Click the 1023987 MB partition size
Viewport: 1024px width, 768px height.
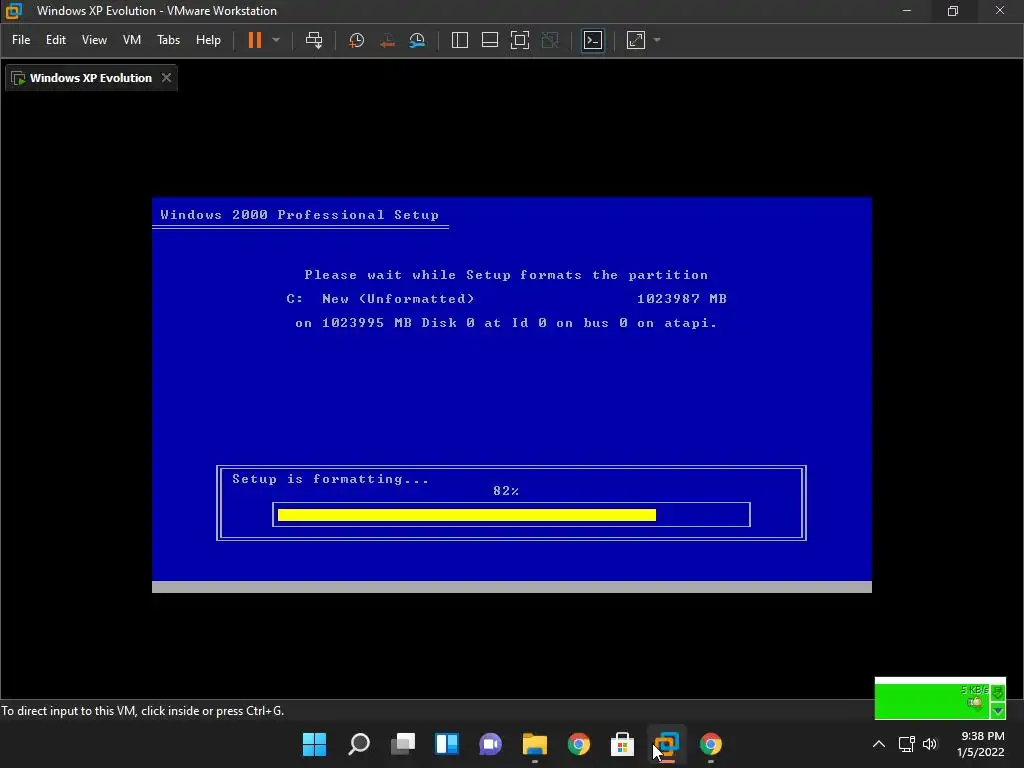click(682, 298)
